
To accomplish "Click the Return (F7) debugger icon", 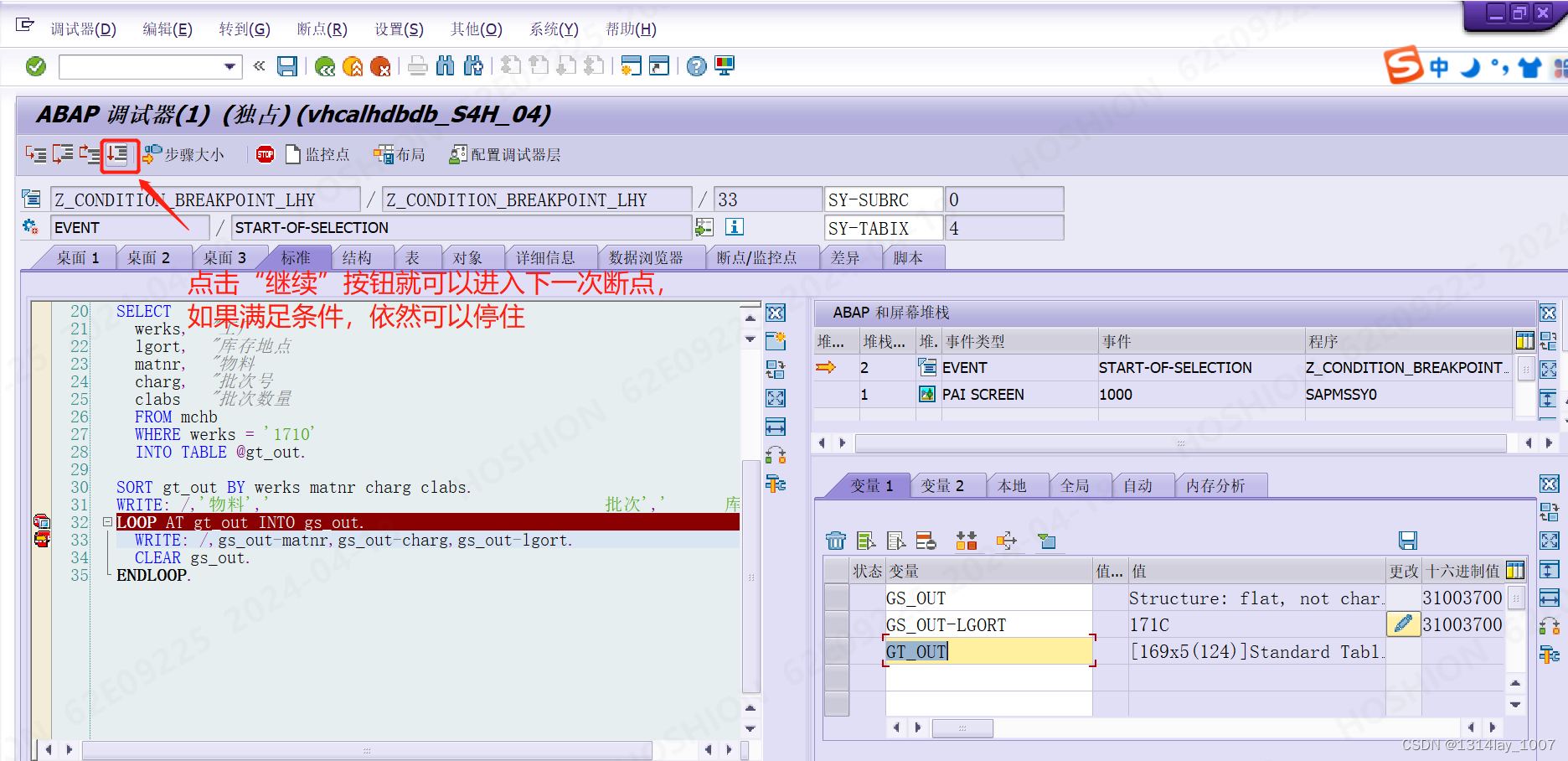I will (90, 154).
